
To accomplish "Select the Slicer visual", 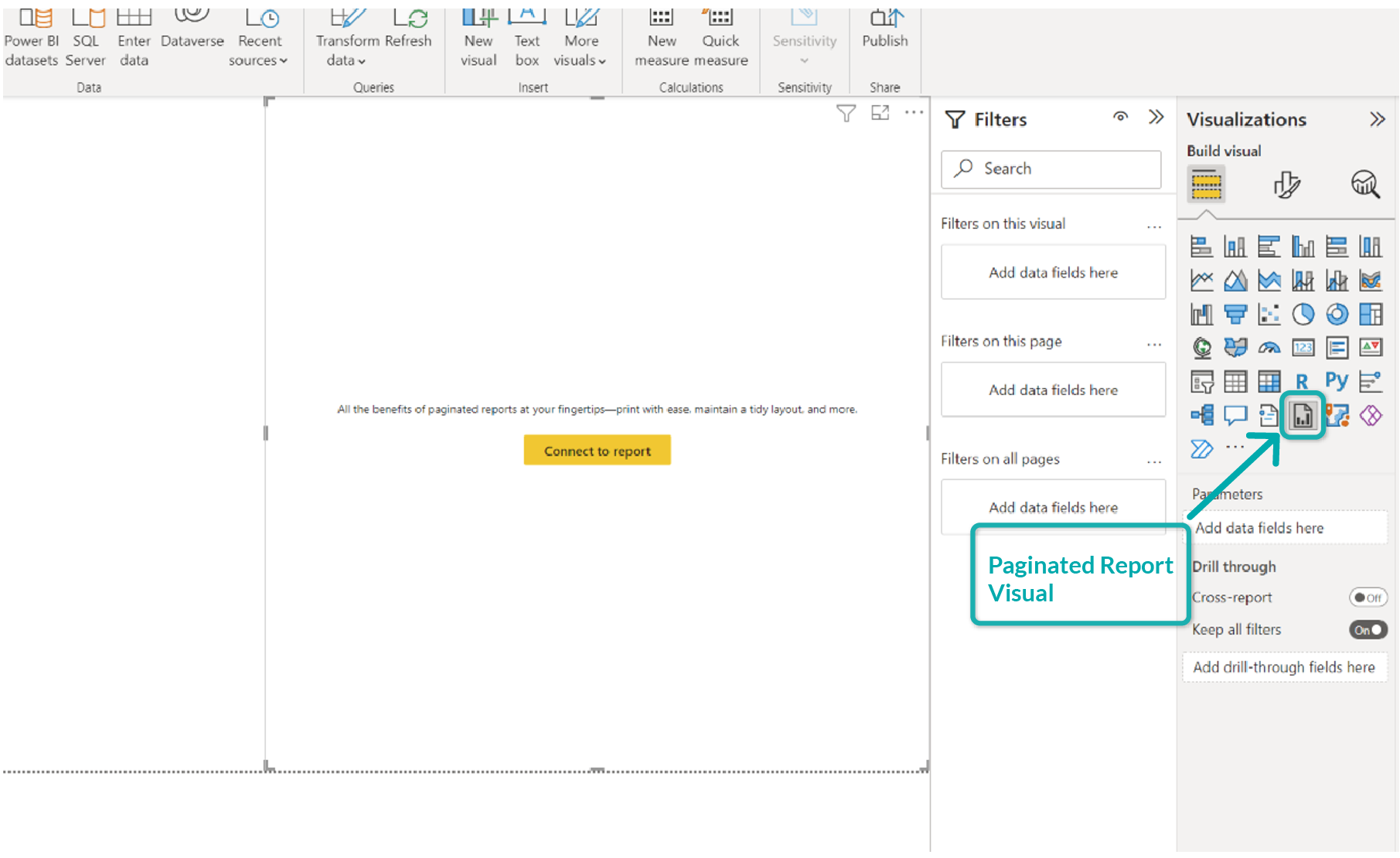I will (x=1201, y=382).
